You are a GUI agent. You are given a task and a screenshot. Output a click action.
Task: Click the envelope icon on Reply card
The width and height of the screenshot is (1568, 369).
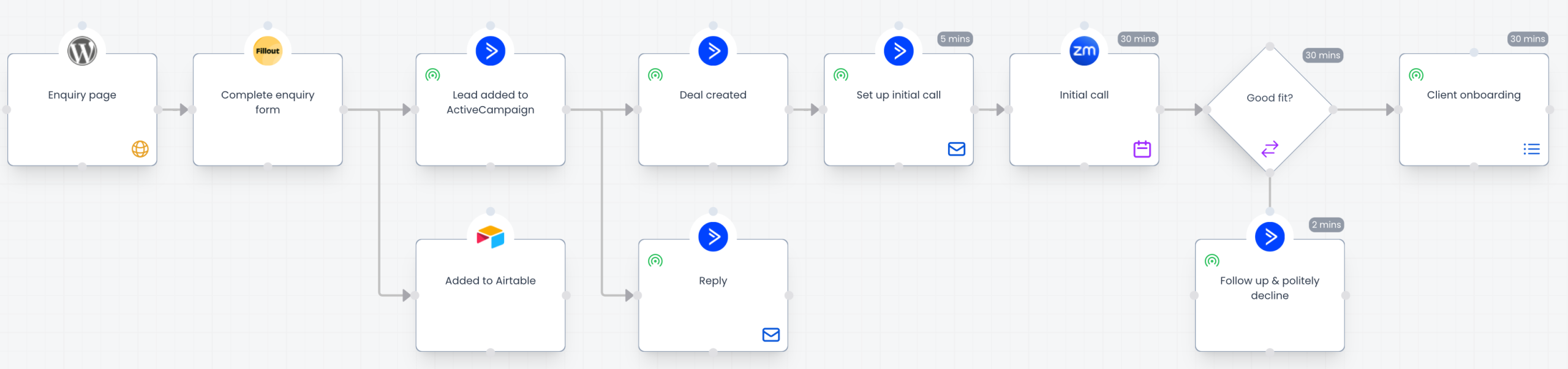[771, 335]
